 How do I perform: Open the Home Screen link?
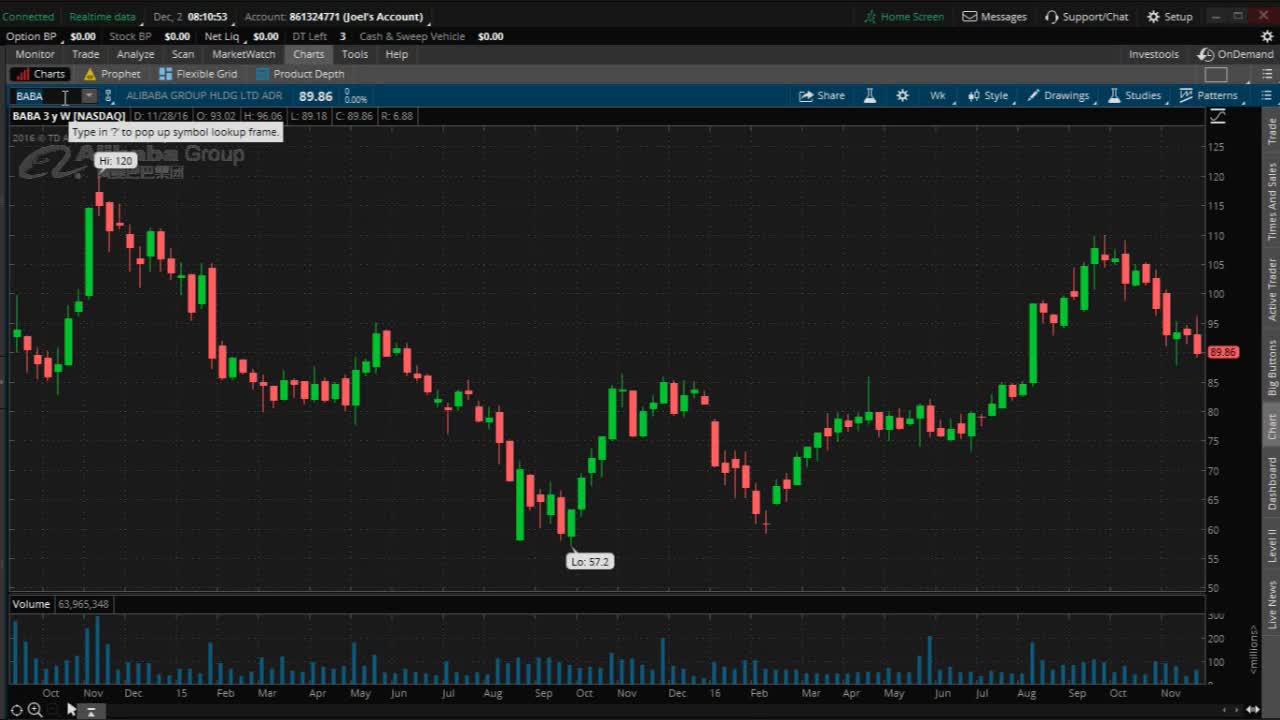pos(904,16)
